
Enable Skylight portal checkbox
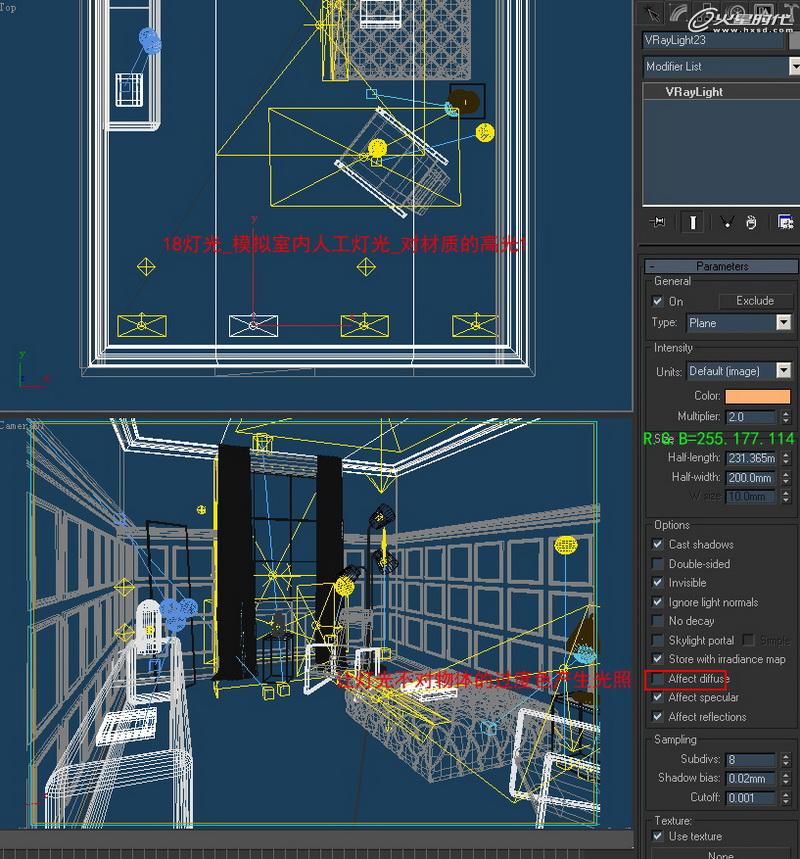coord(658,640)
